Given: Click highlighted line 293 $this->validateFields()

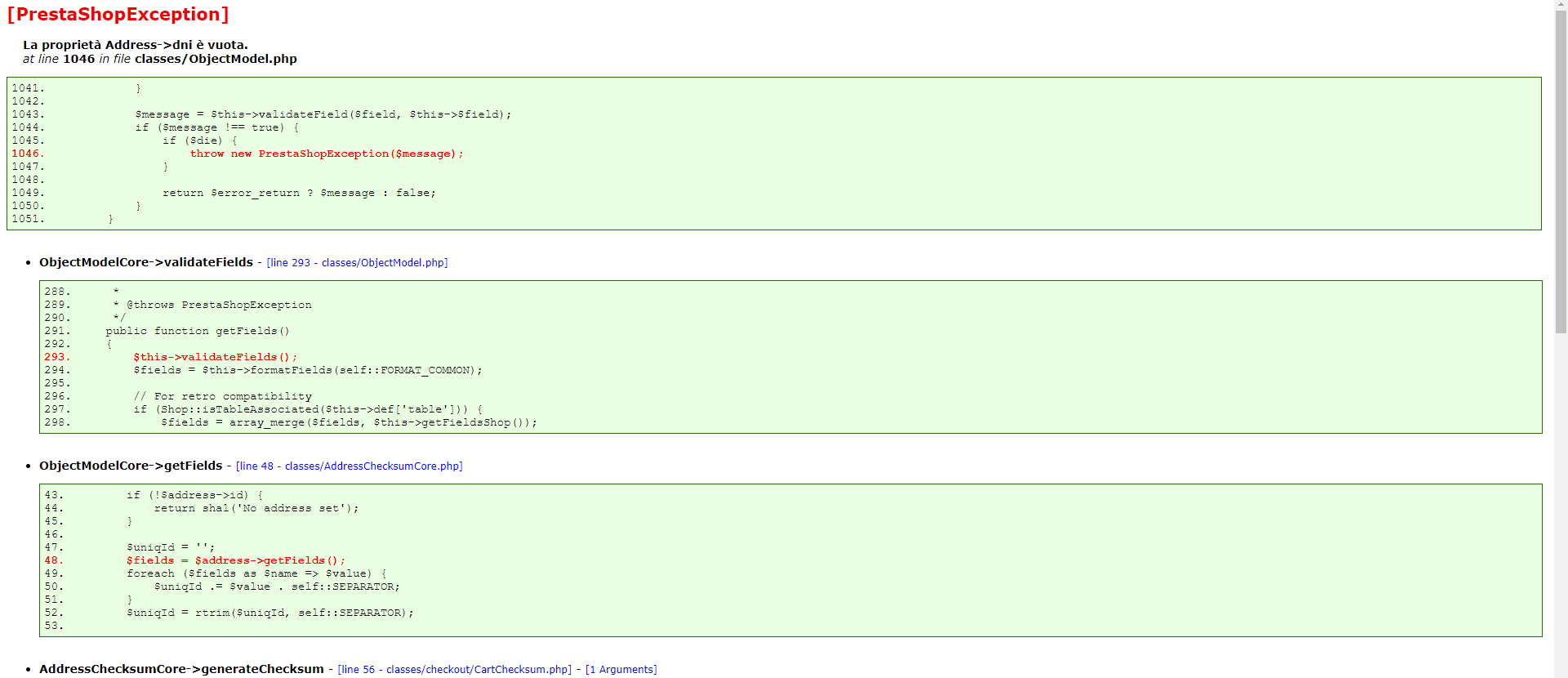Looking at the screenshot, I should [216, 357].
